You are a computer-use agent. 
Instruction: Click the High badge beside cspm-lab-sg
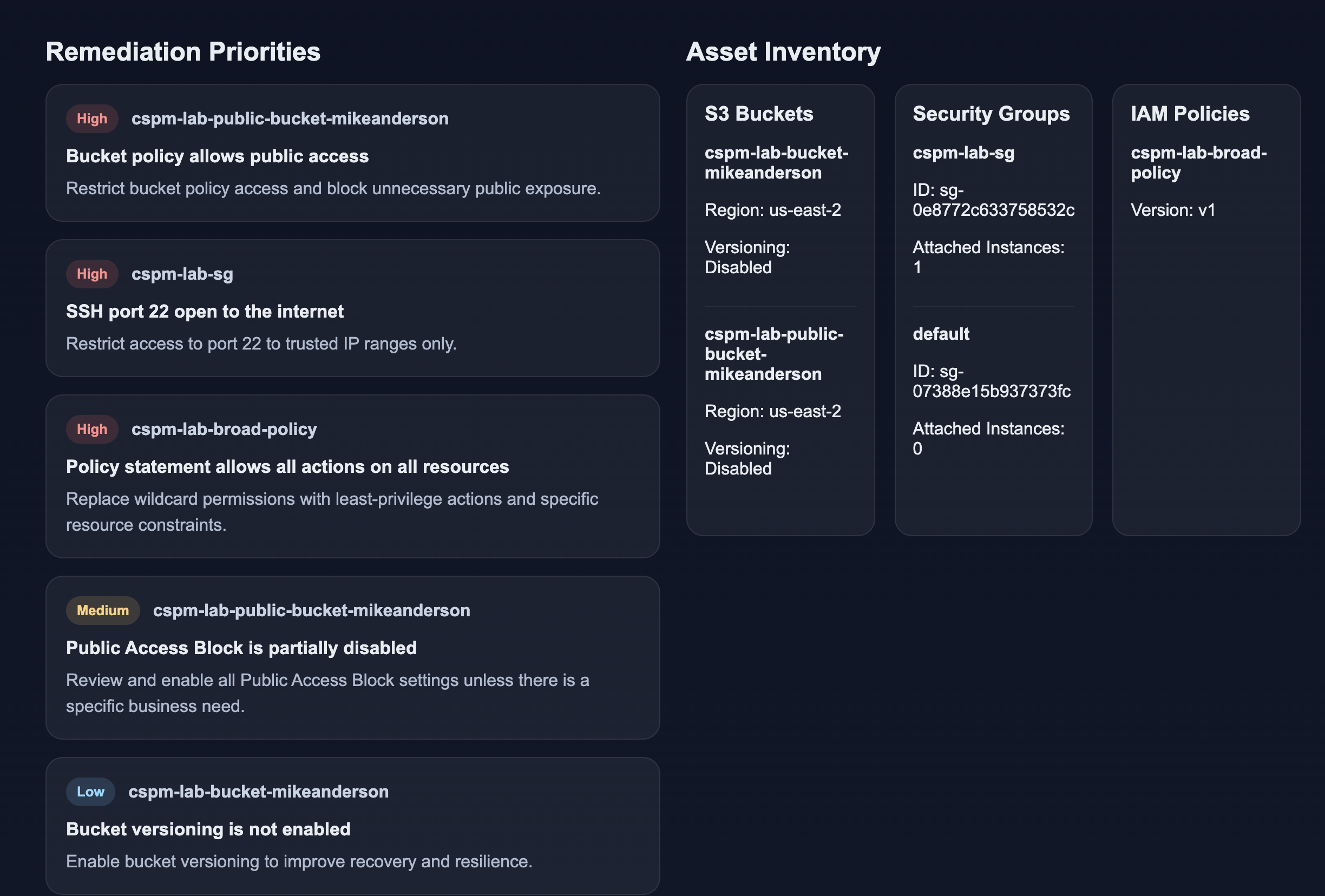[x=92, y=274]
